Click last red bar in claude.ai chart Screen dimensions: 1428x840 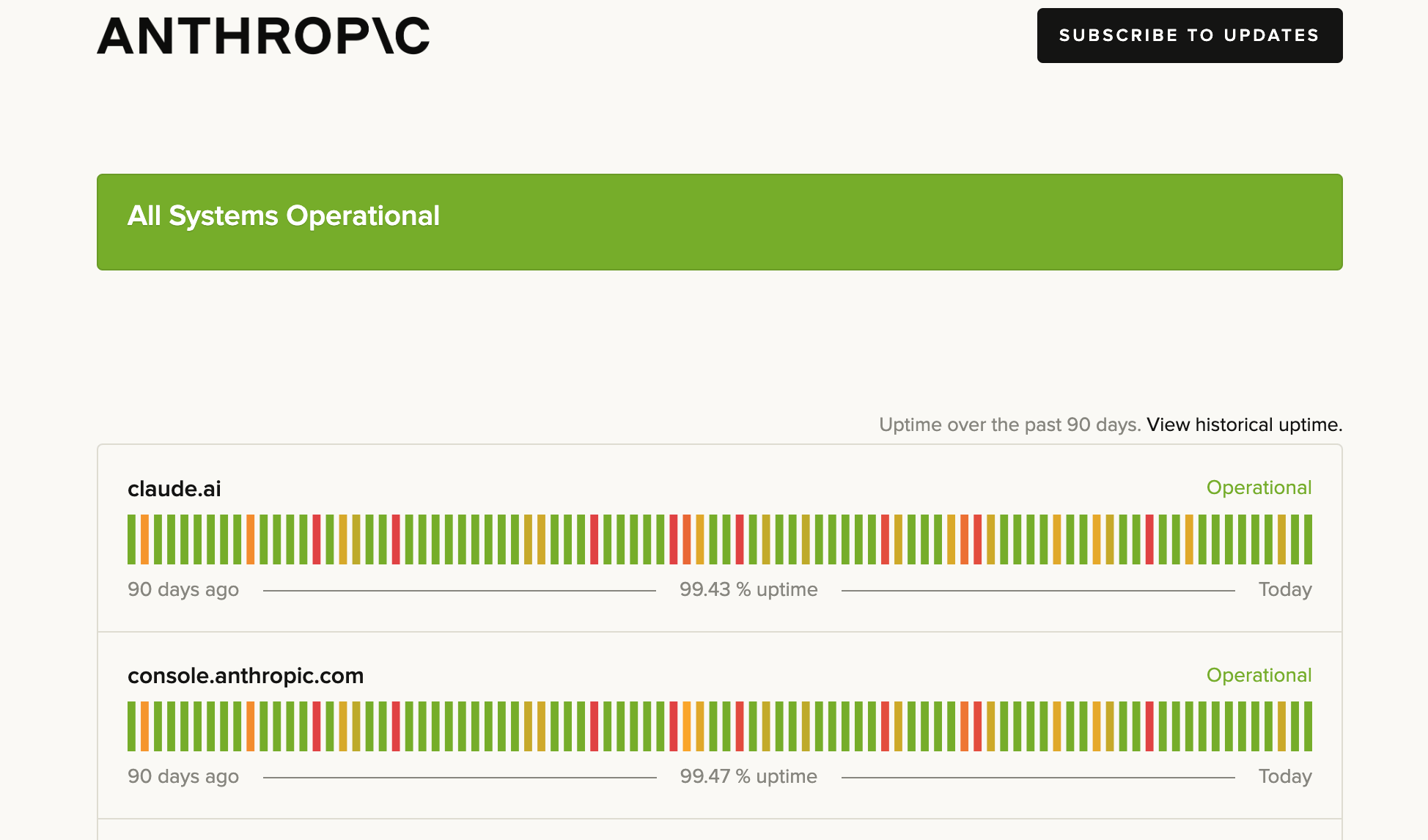(x=1149, y=539)
